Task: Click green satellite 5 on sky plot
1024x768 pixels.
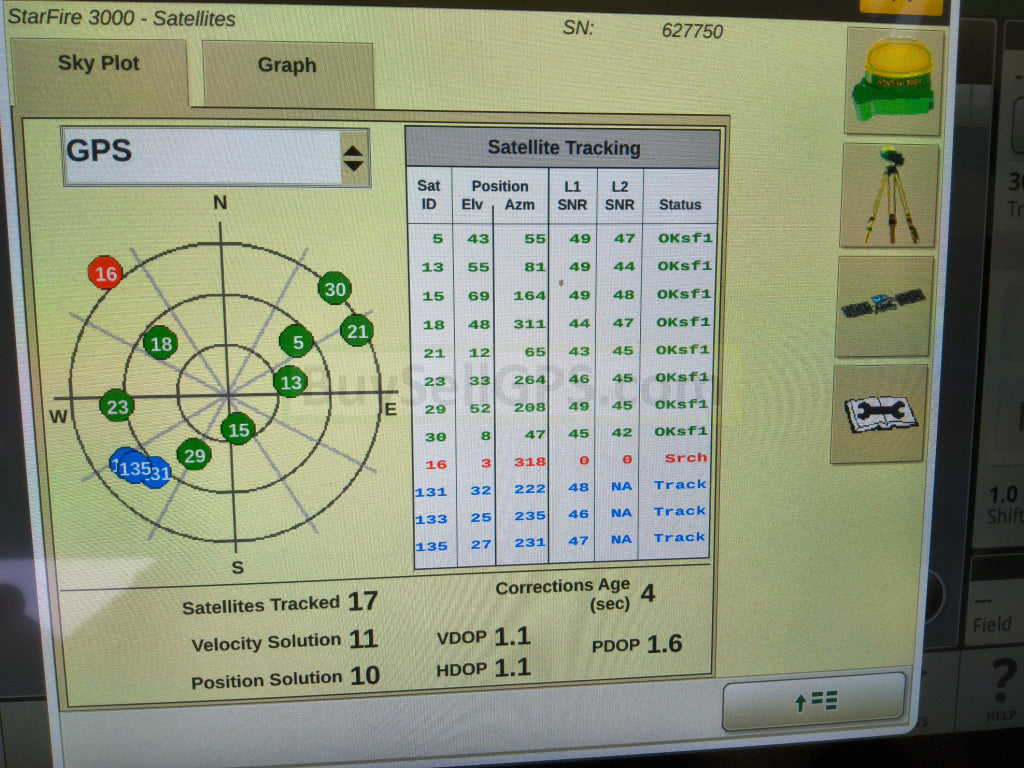Action: pyautogui.click(x=297, y=342)
